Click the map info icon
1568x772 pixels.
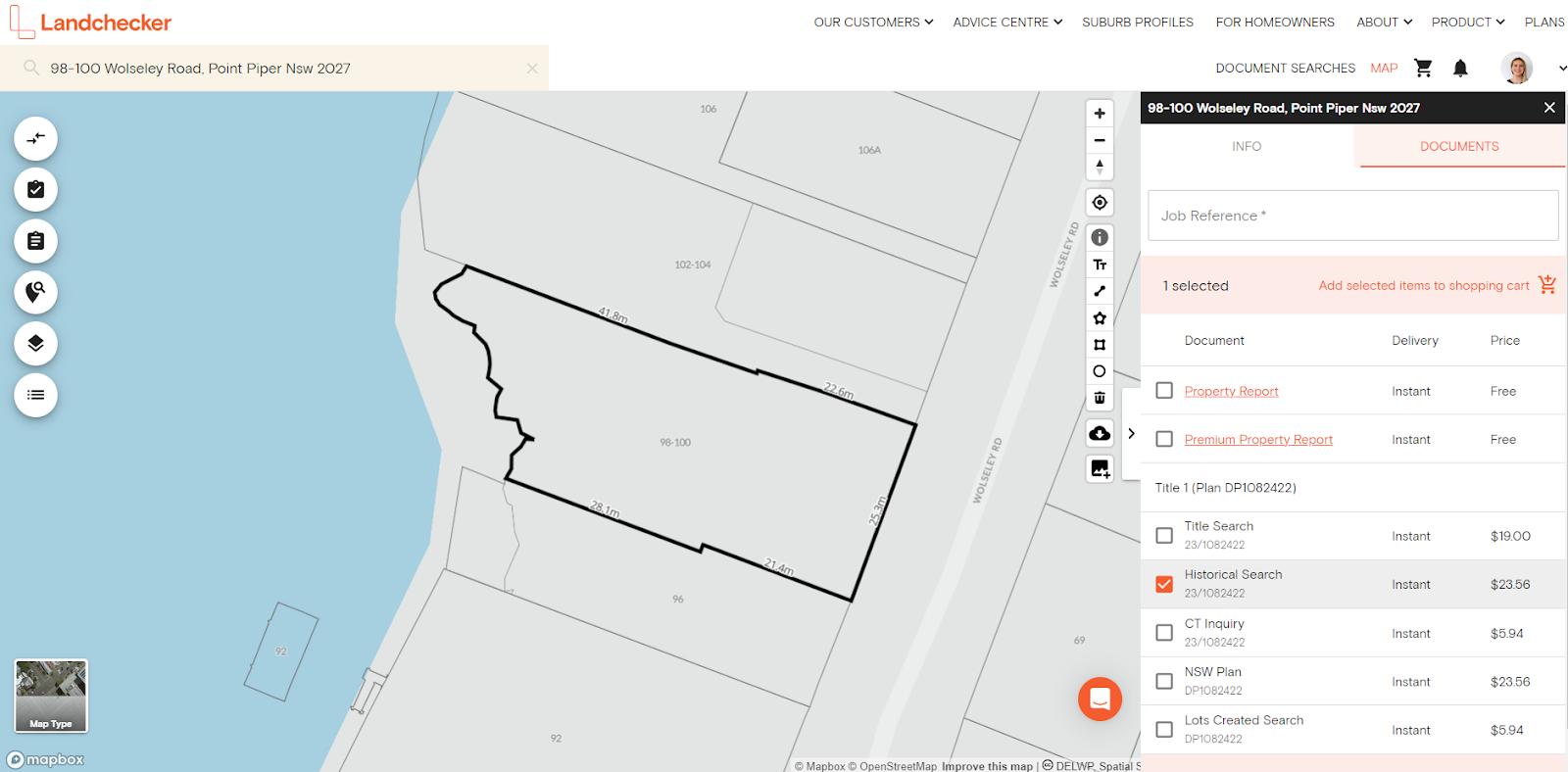[x=1100, y=238]
